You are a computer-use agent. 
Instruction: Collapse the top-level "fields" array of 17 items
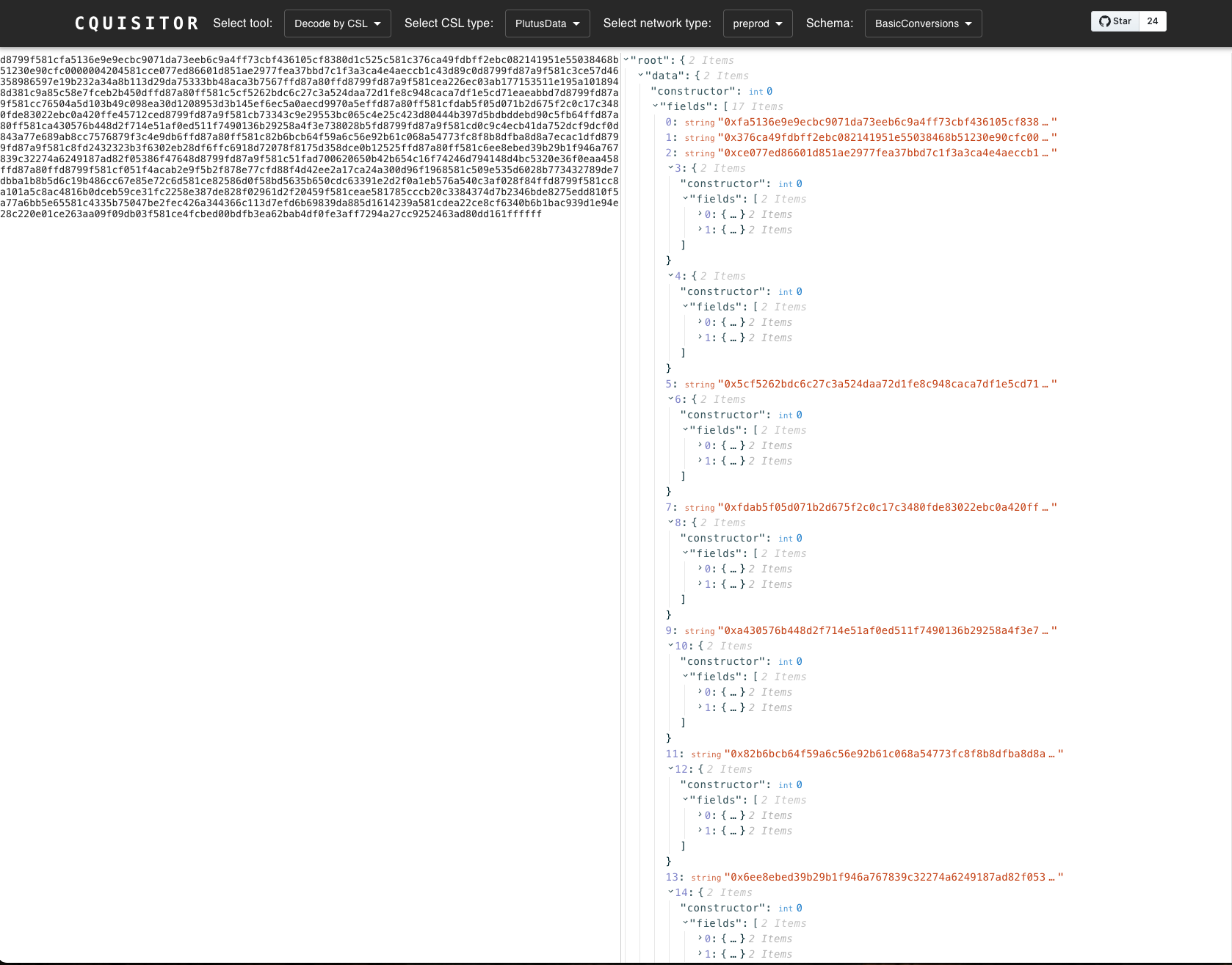tap(656, 106)
